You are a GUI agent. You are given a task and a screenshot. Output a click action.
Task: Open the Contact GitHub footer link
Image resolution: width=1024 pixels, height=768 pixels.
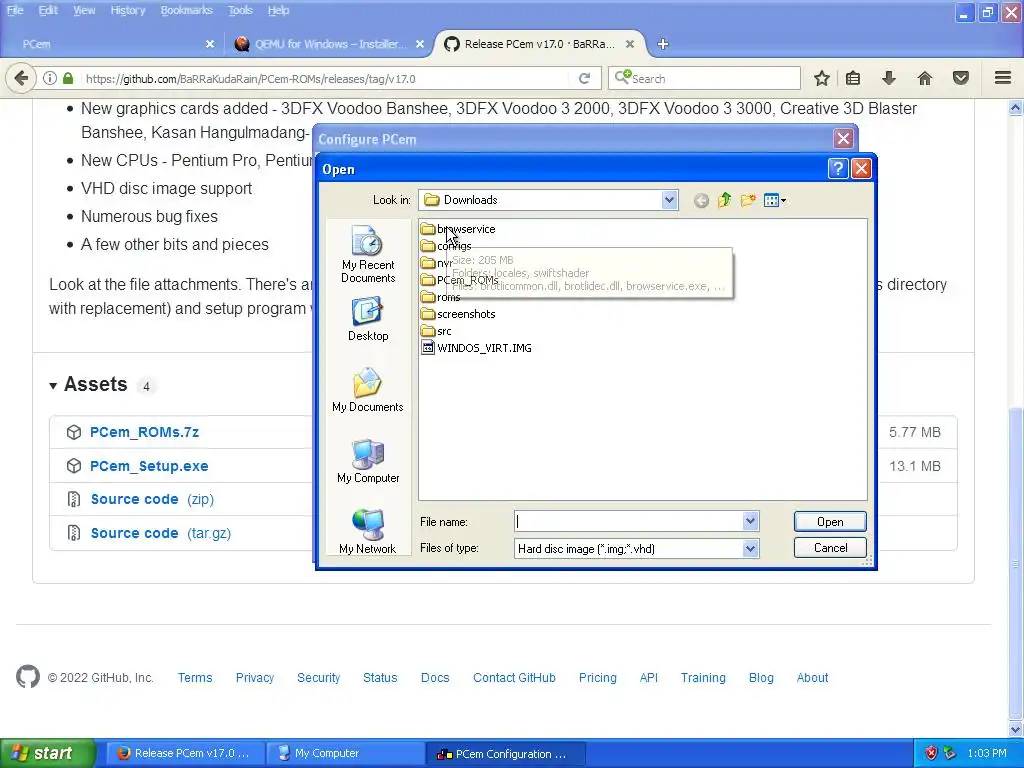[514, 677]
